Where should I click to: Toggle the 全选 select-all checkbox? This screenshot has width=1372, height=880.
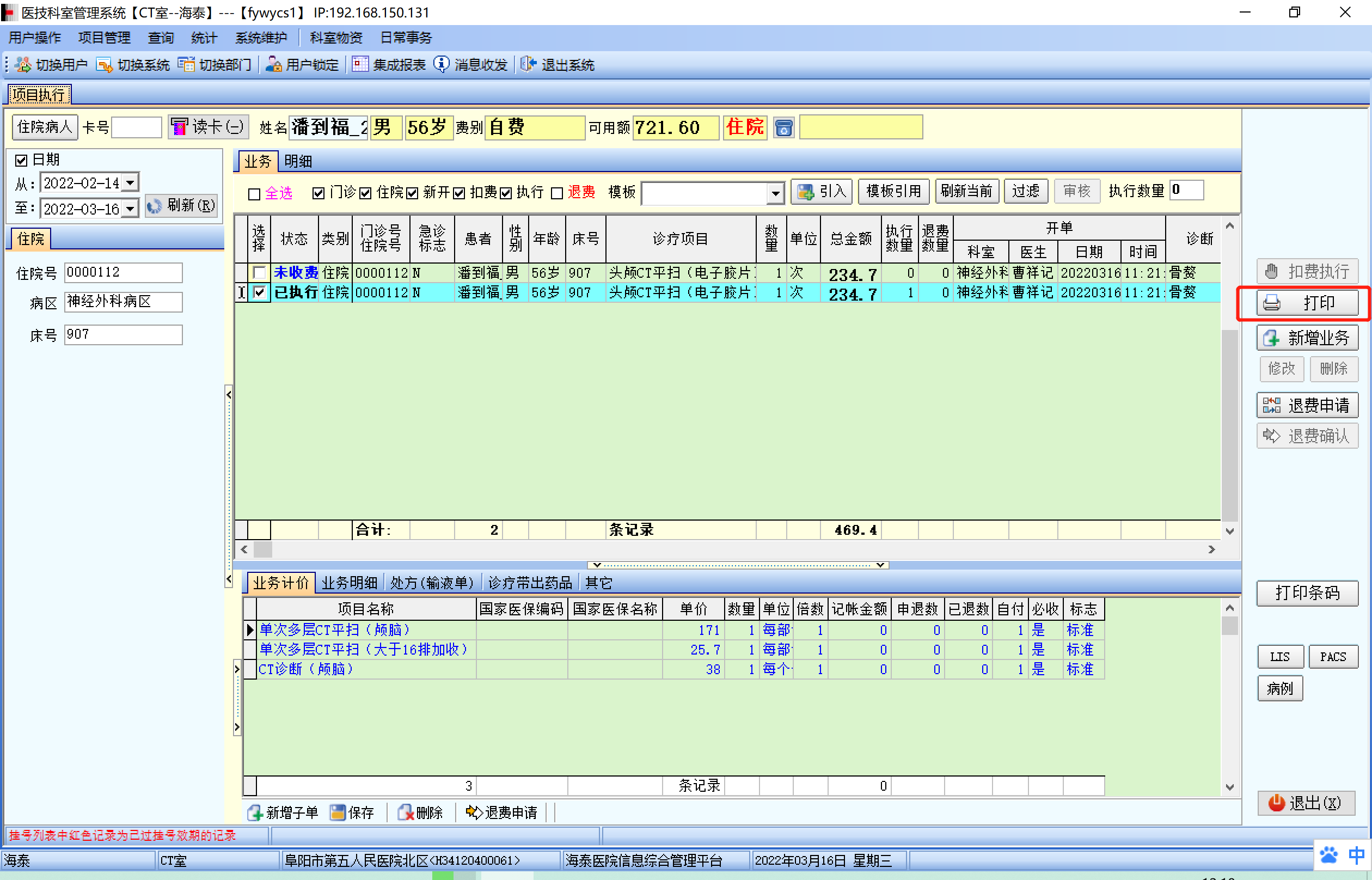click(255, 194)
